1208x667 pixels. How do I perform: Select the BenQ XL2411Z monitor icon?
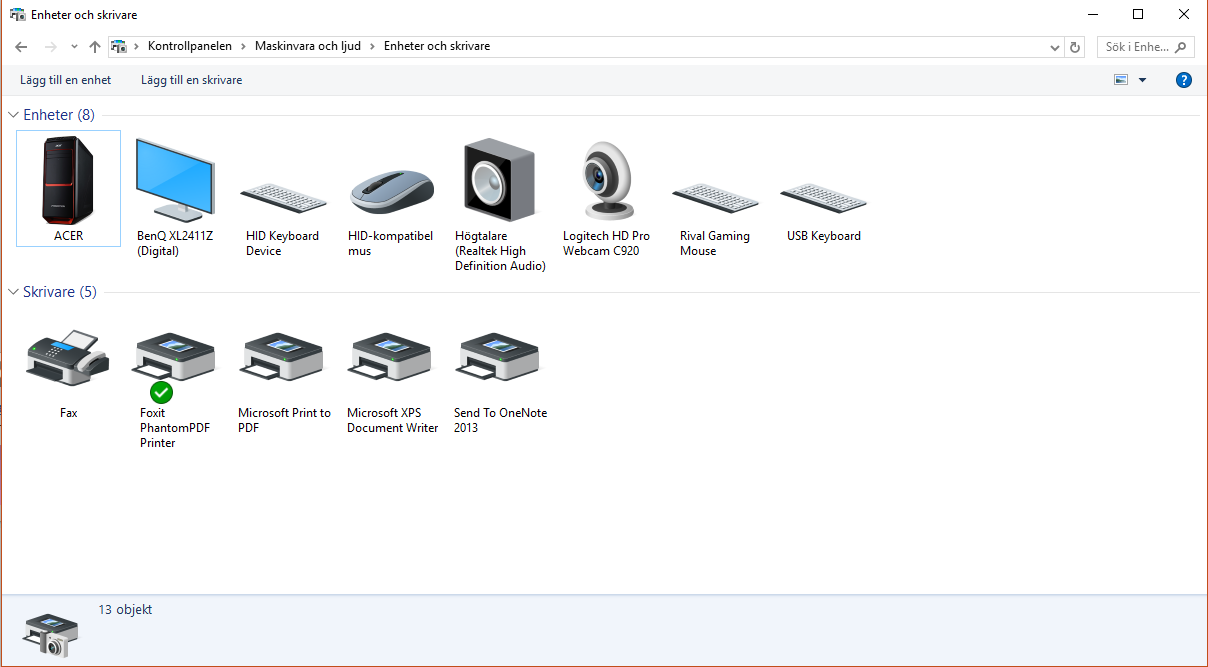pyautogui.click(x=175, y=180)
